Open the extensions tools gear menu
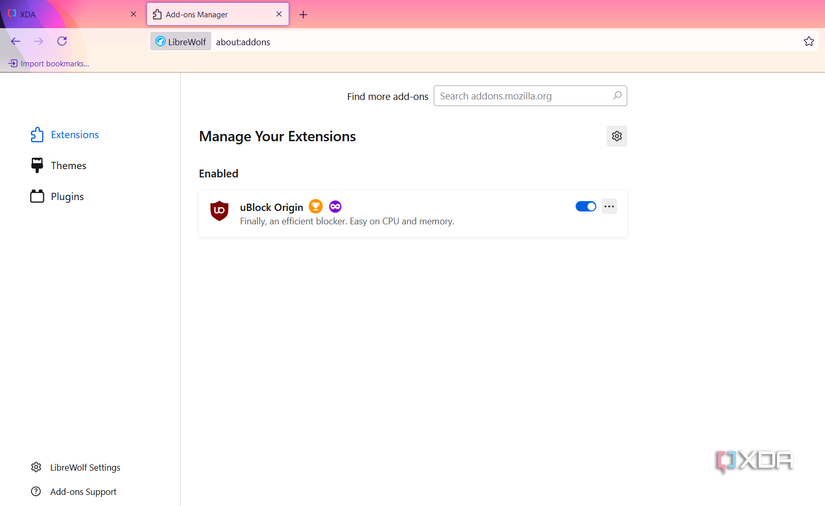Image resolution: width=825 pixels, height=506 pixels. click(617, 136)
